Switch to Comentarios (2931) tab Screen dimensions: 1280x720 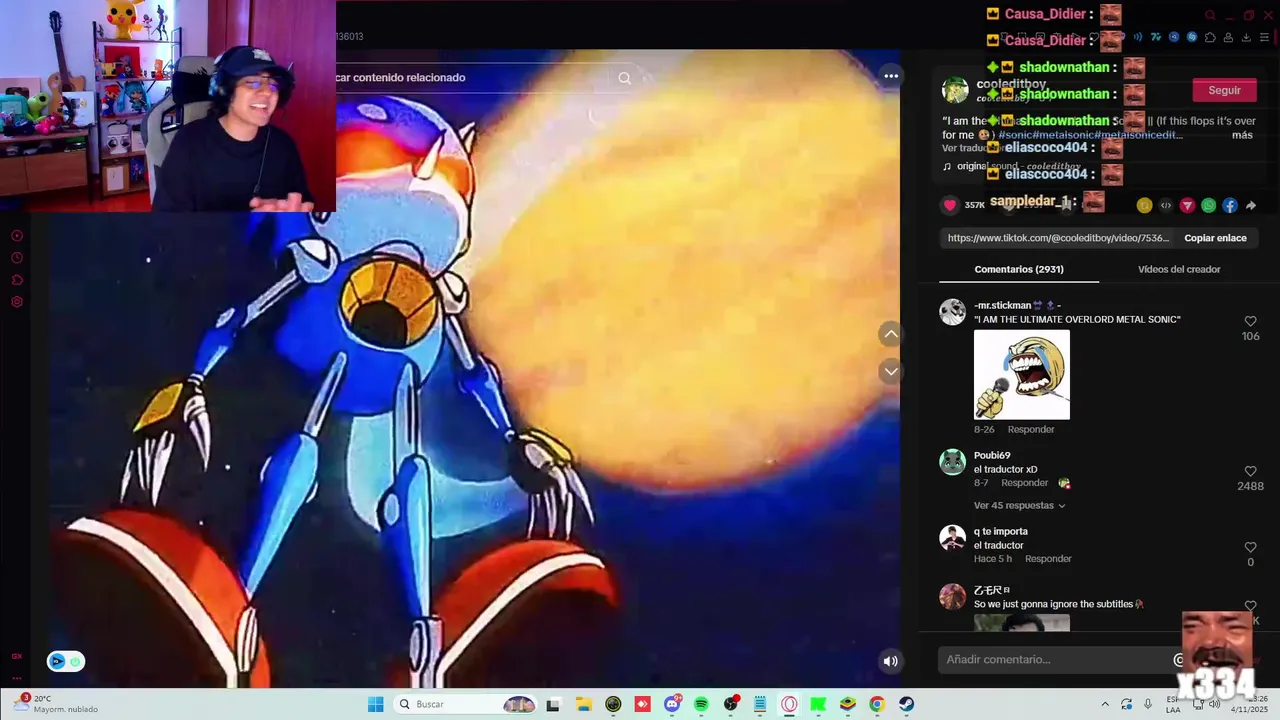[x=1019, y=269]
